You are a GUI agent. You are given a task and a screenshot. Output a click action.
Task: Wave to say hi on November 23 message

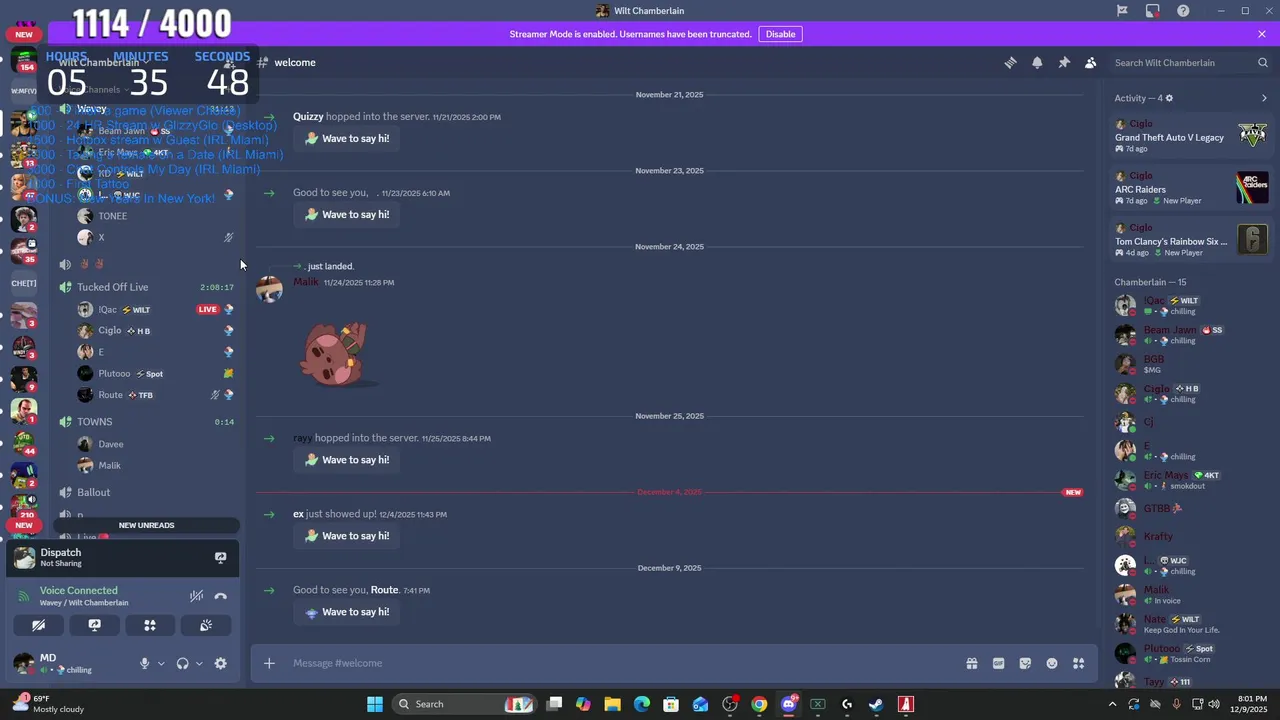pyautogui.click(x=346, y=214)
